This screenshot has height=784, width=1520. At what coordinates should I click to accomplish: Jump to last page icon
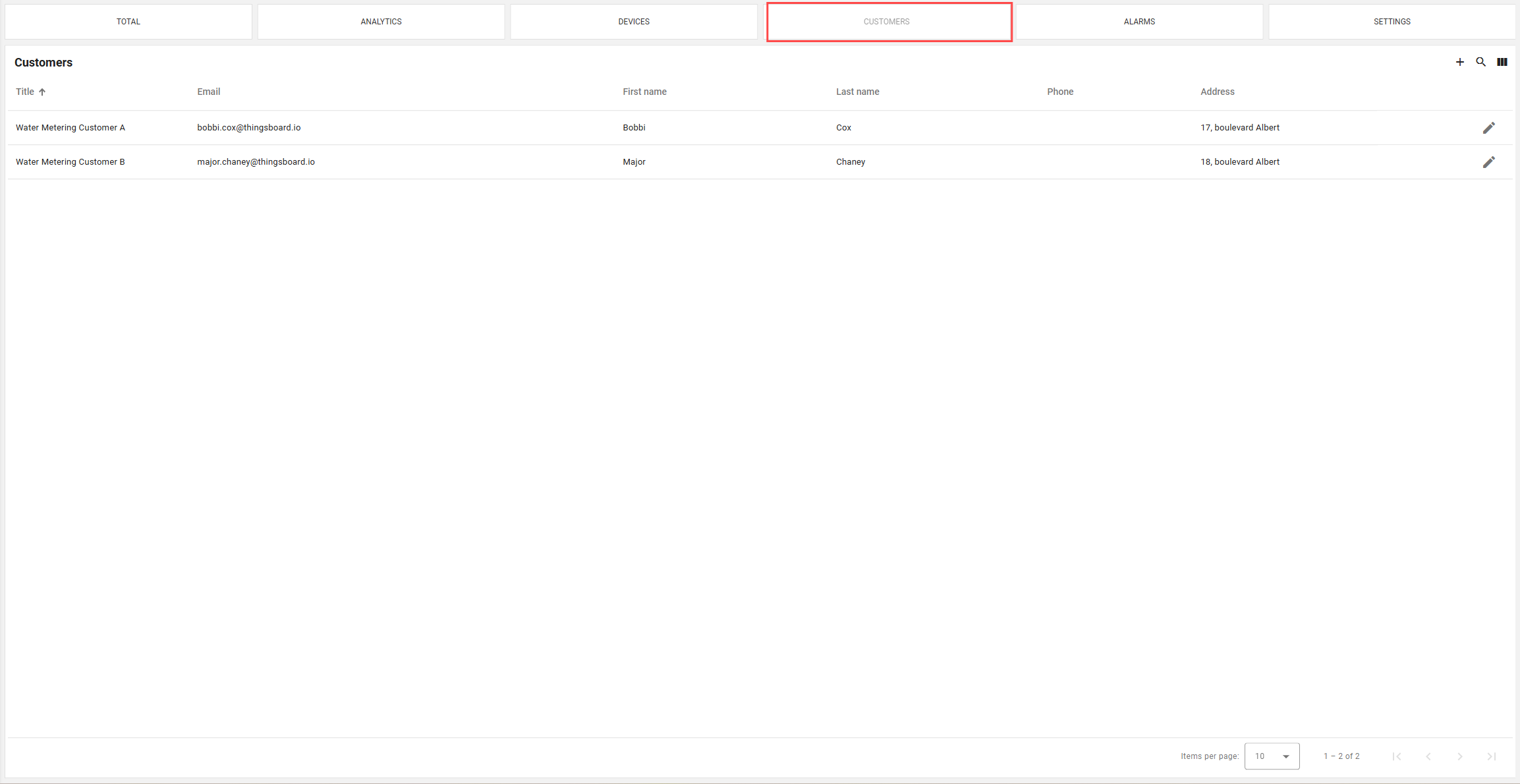pos(1492,756)
